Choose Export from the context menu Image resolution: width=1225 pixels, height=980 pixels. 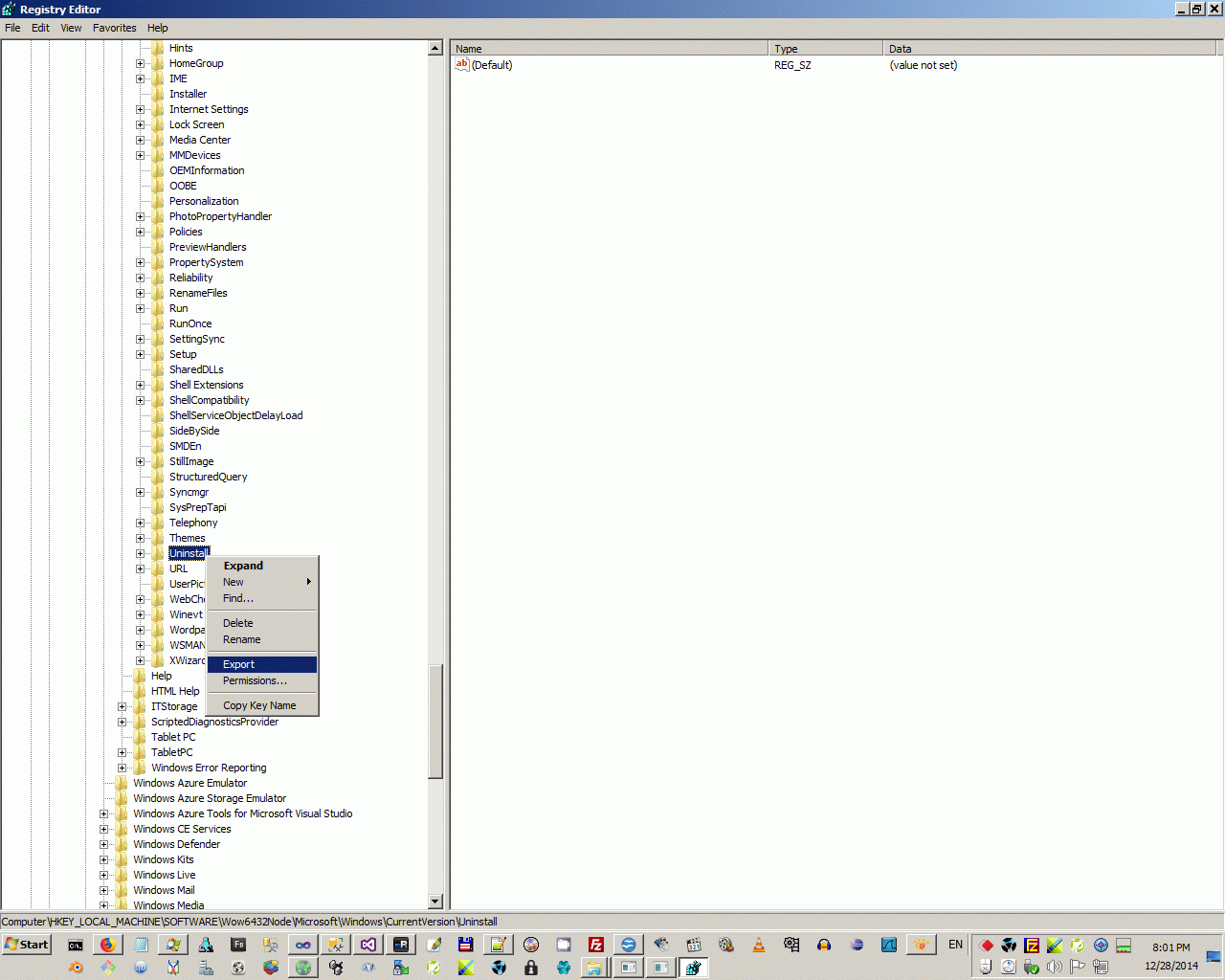coord(262,664)
